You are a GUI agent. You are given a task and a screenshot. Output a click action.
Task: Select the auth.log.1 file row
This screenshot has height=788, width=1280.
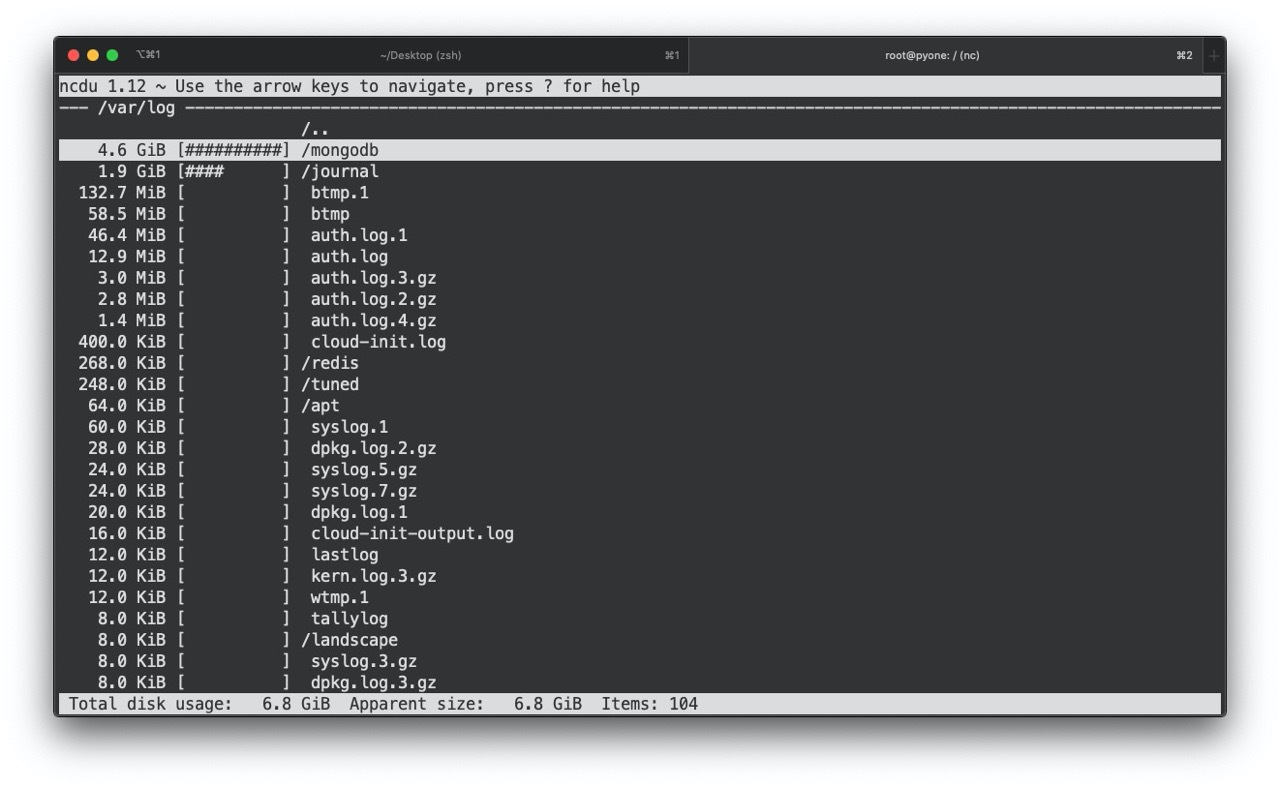tap(358, 235)
